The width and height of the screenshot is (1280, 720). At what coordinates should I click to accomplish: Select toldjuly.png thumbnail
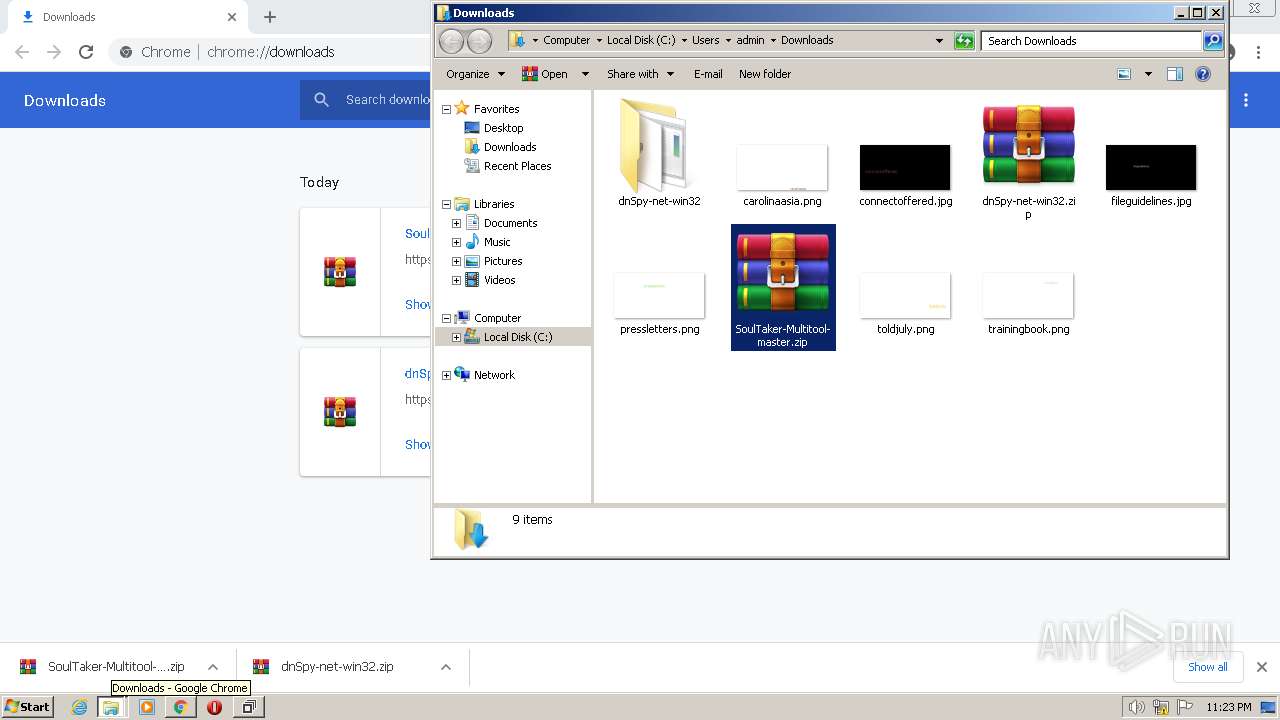pyautogui.click(x=905, y=295)
